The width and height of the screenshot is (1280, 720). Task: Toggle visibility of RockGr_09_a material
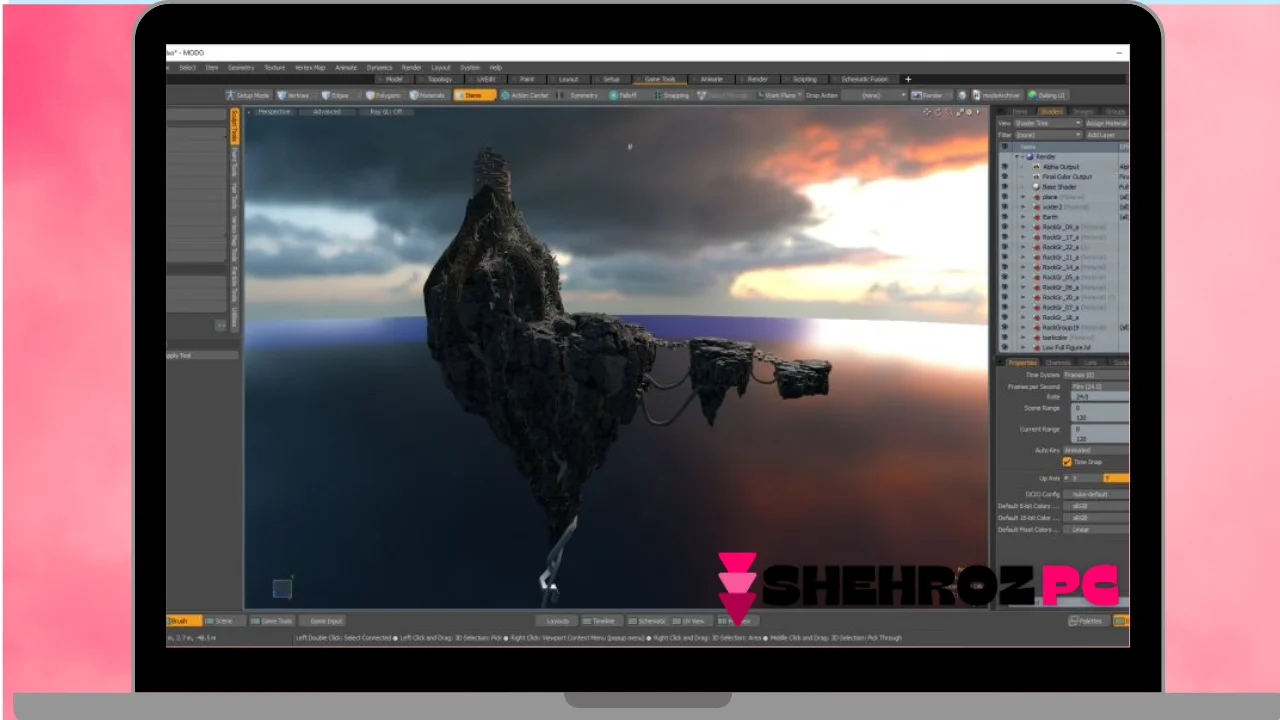(x=1005, y=227)
